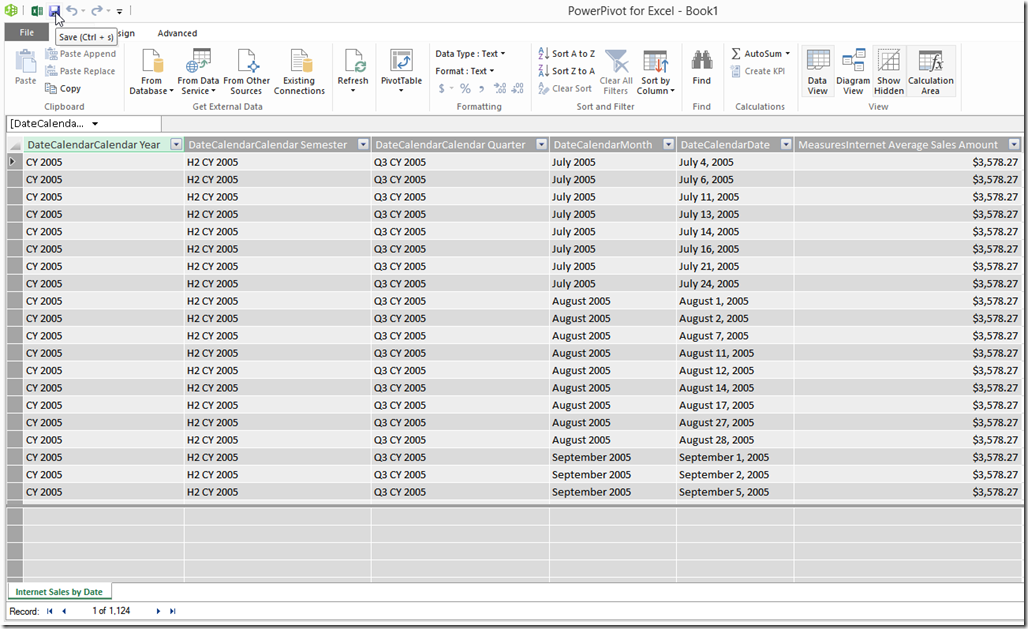Go to previous record
This screenshot has width=1028, height=629.
coord(64,611)
